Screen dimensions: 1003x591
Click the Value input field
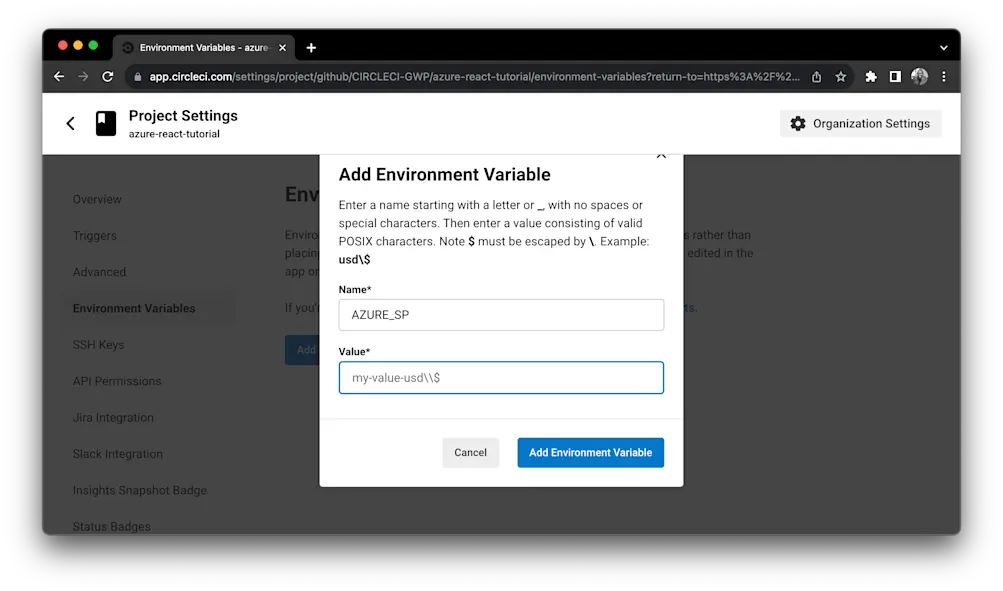pos(500,377)
